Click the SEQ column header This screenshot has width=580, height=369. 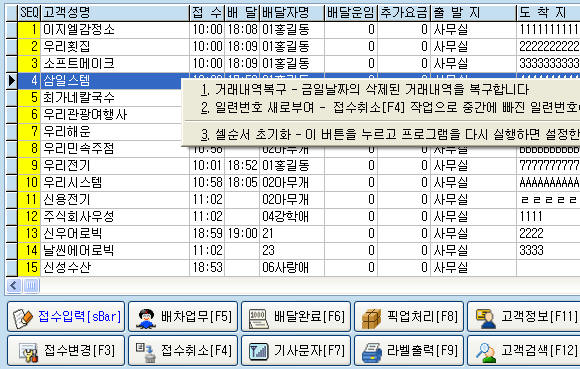[x=29, y=13]
